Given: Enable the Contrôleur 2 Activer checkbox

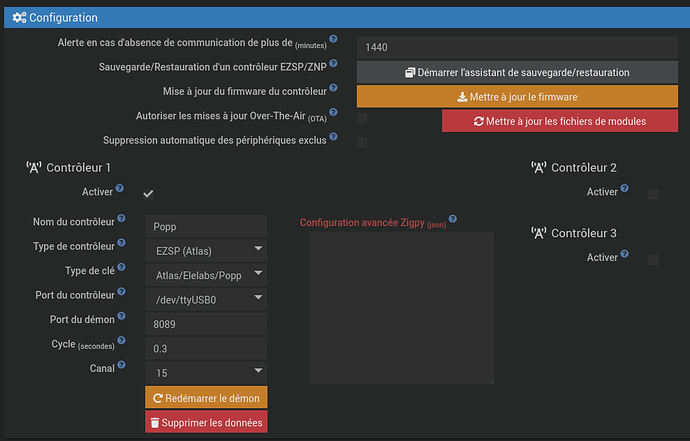Looking at the screenshot, I should point(653,194).
